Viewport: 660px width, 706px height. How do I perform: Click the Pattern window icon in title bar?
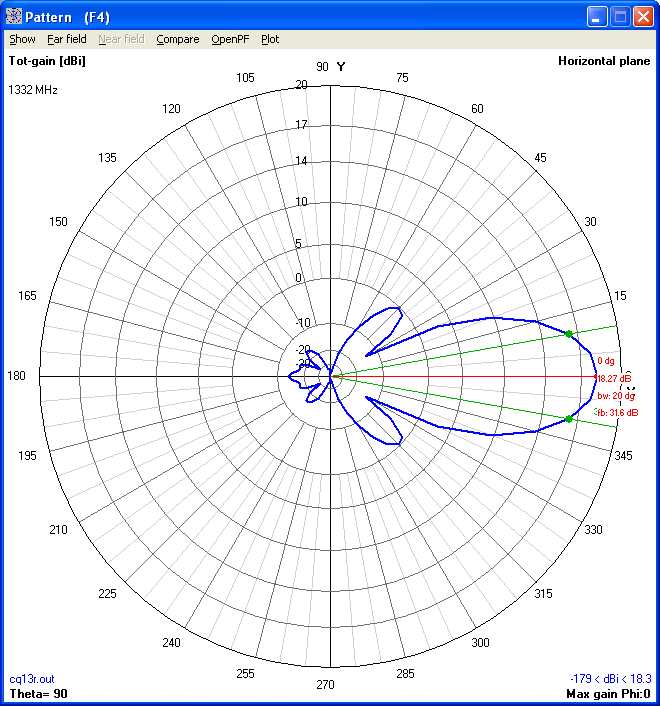pos(14,16)
